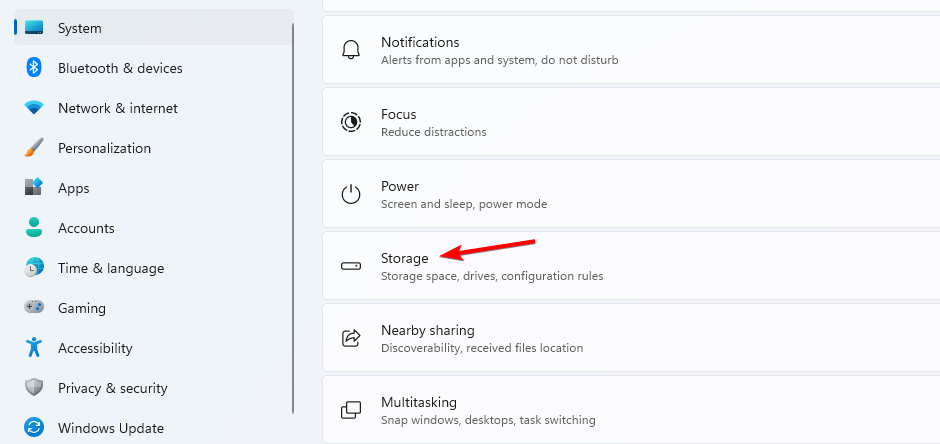Click the Windows Update sync icon
Screen dimensions: 940x444
coord(34,428)
